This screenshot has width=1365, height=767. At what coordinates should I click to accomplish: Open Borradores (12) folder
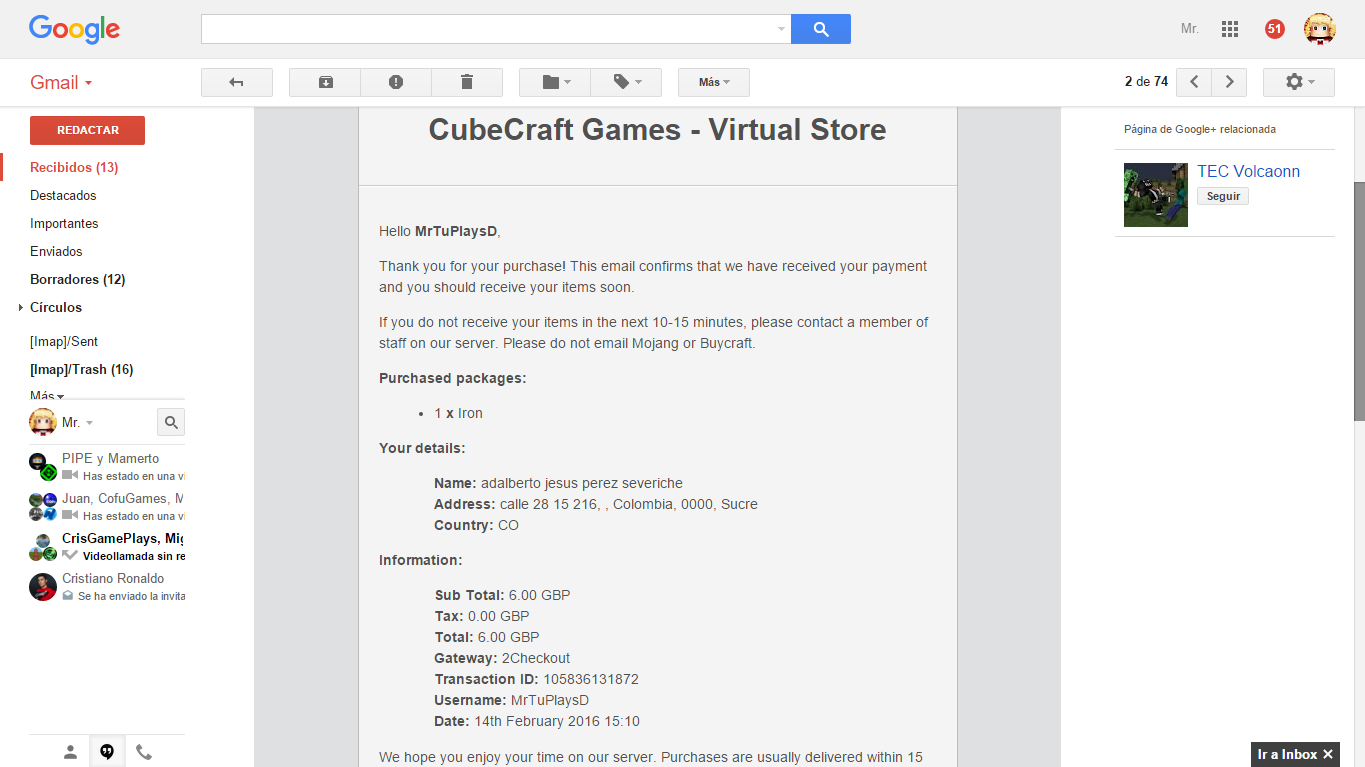point(77,279)
